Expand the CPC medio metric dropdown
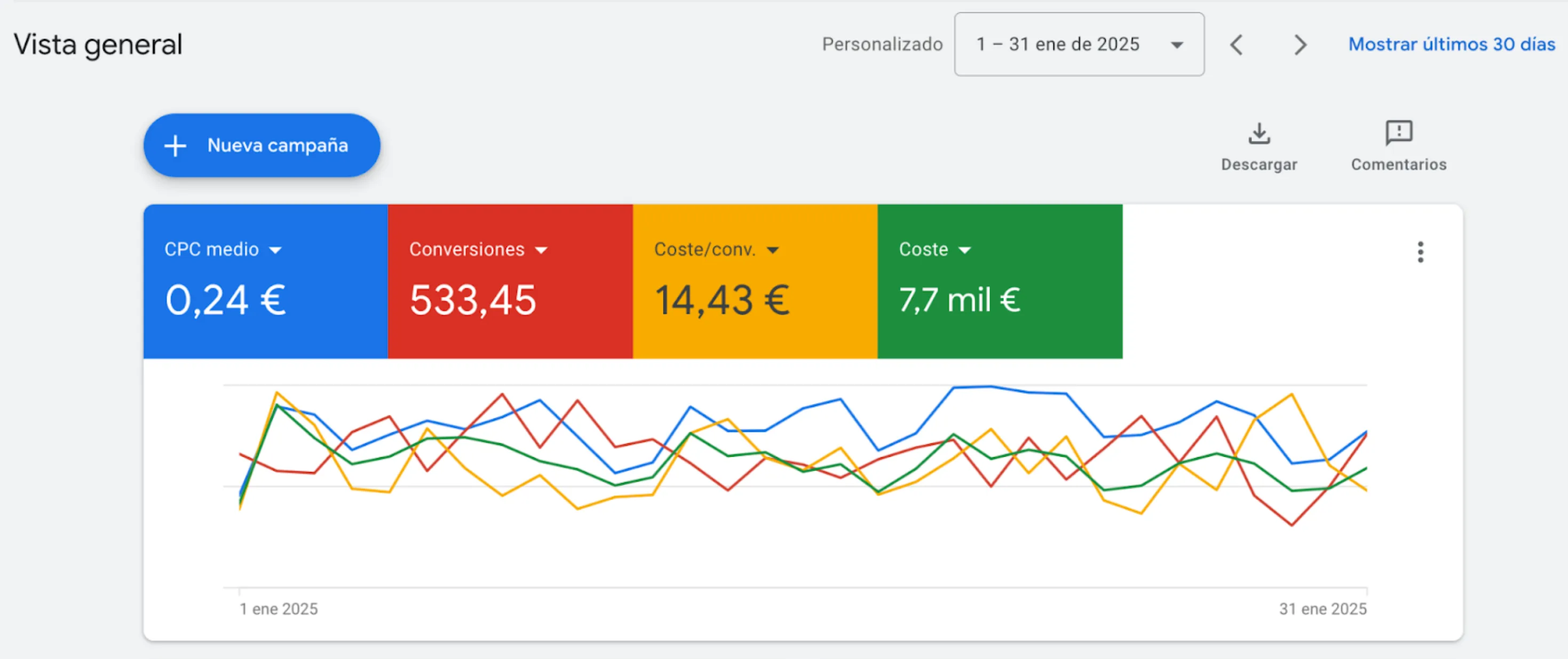The width and height of the screenshot is (1568, 659). (275, 250)
